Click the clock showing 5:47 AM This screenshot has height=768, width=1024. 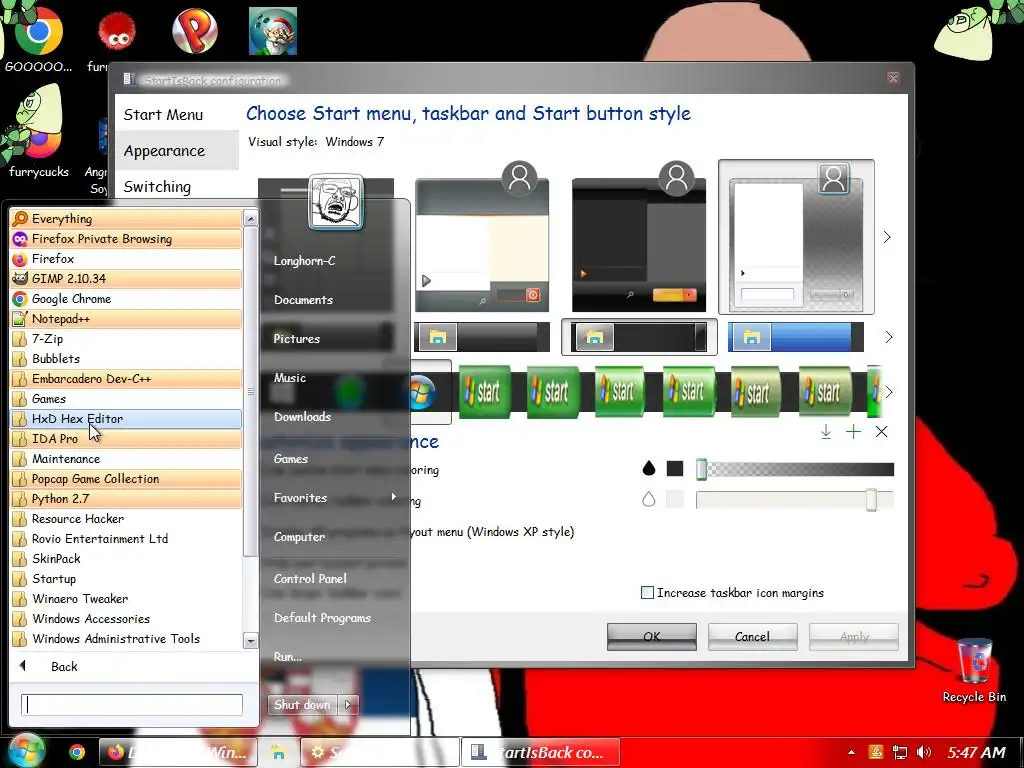click(976, 753)
